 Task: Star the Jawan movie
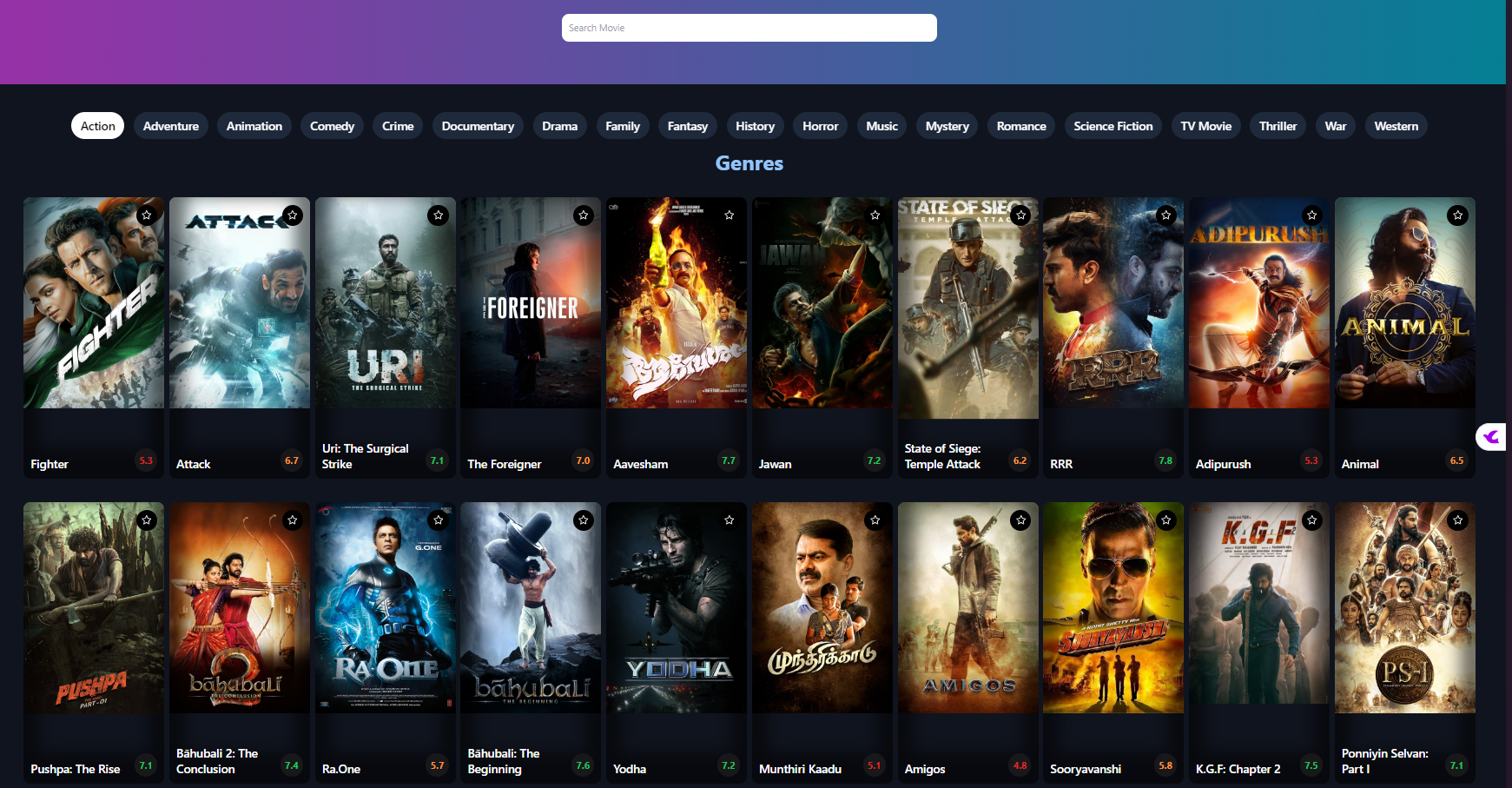[x=875, y=215]
